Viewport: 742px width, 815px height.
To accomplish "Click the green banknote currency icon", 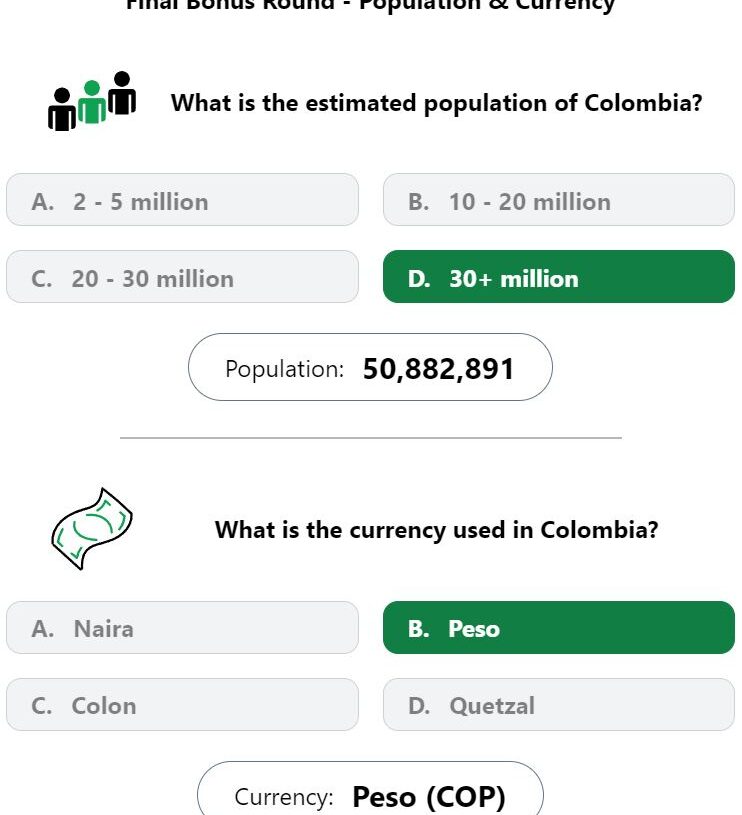I will (x=91, y=528).
